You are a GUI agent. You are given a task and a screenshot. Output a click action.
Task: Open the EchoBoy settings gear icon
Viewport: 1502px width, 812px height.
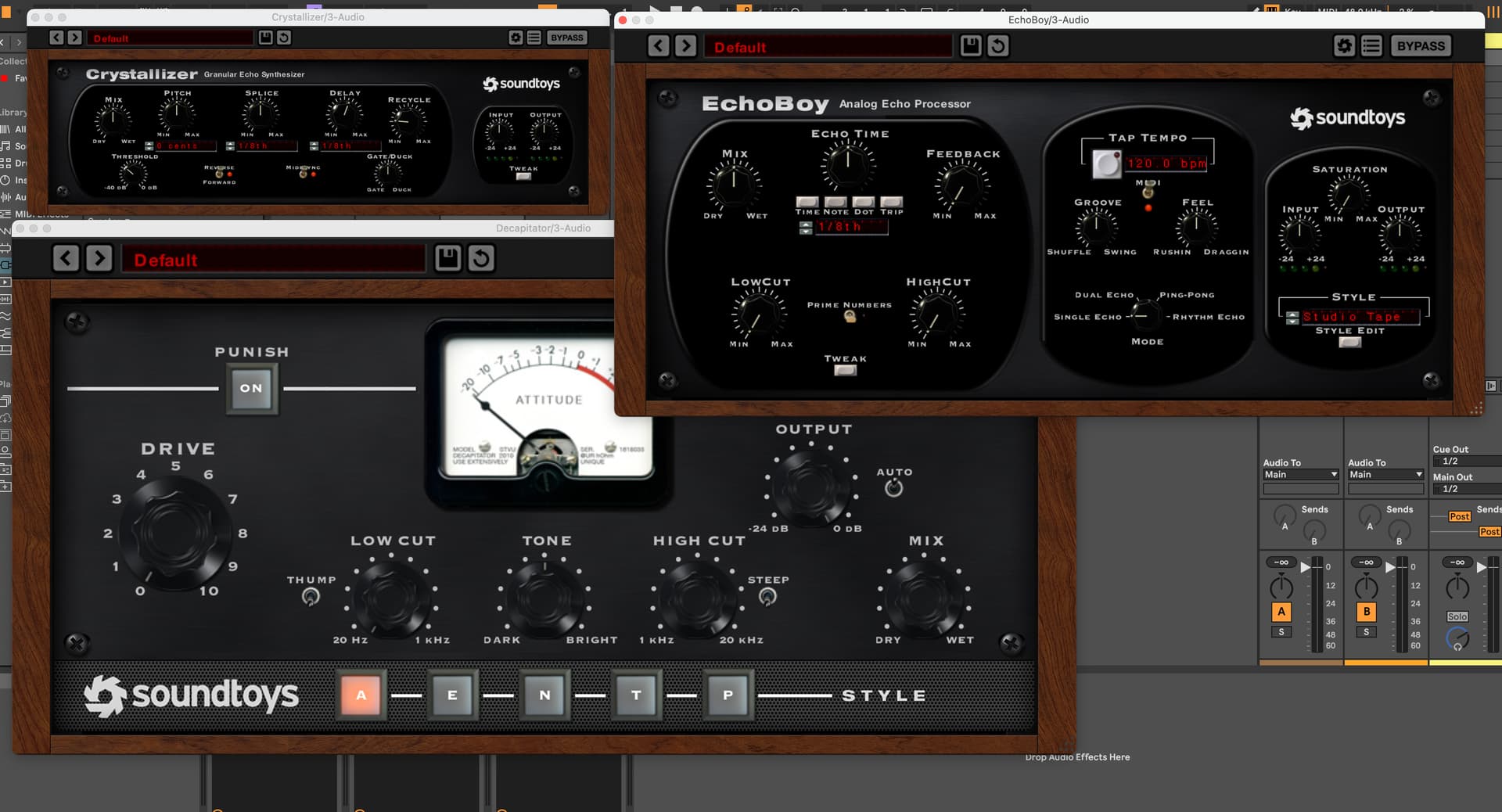coord(1344,46)
